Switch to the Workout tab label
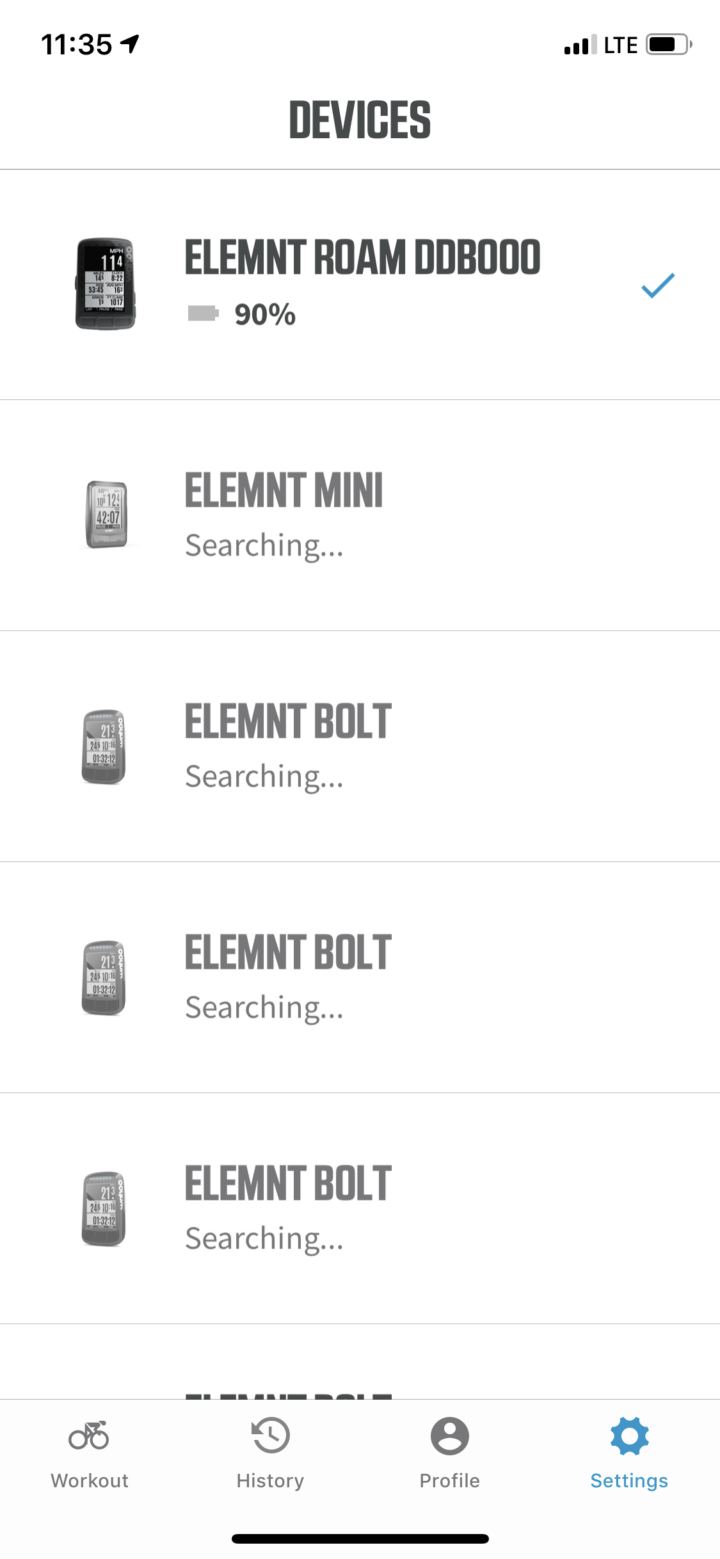The image size is (720, 1559). [90, 1480]
